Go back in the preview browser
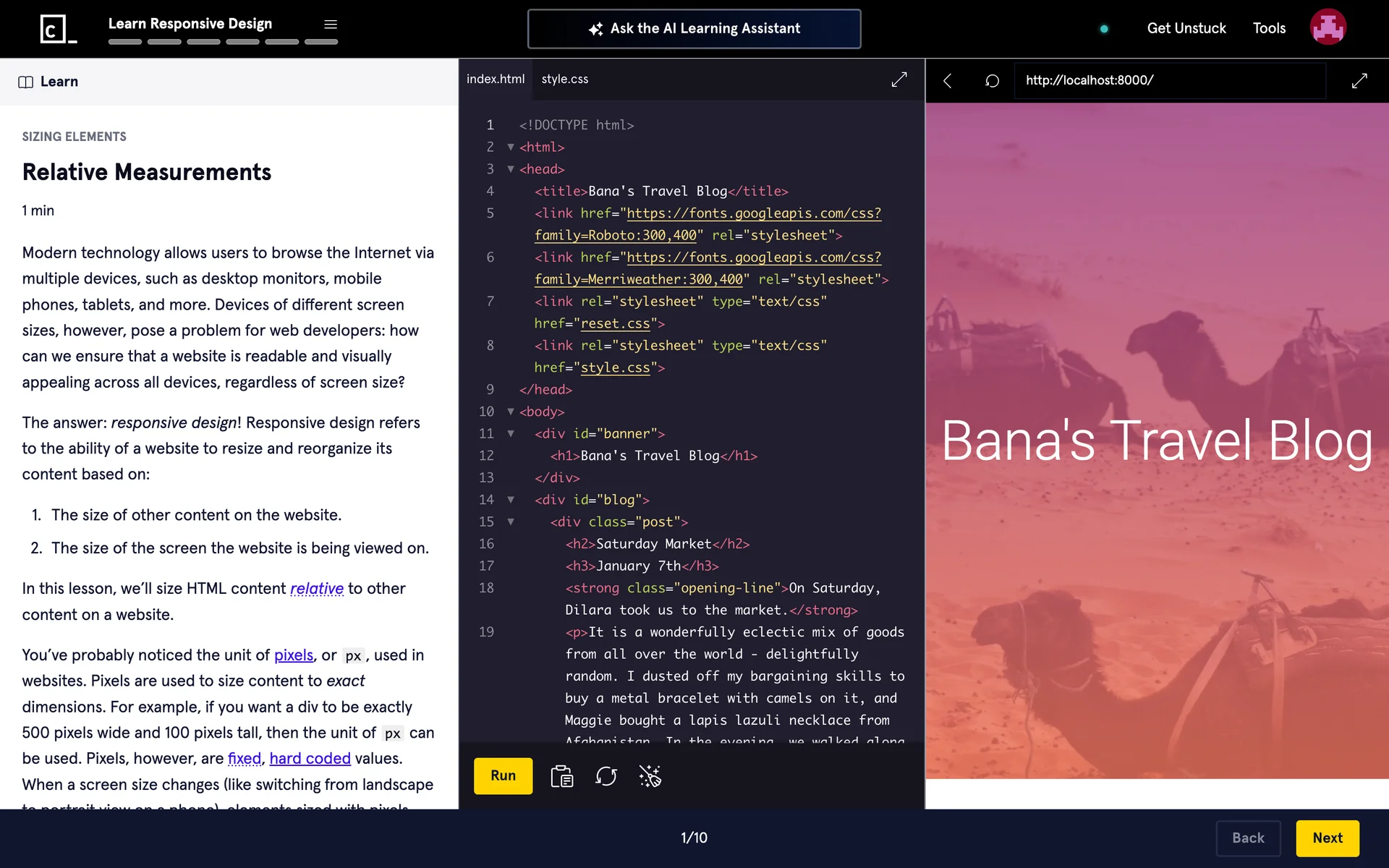 pos(947,81)
